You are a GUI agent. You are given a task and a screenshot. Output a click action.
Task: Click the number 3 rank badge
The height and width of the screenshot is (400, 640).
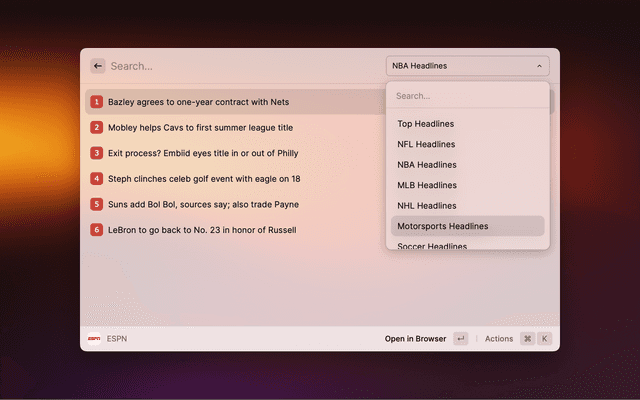97,153
